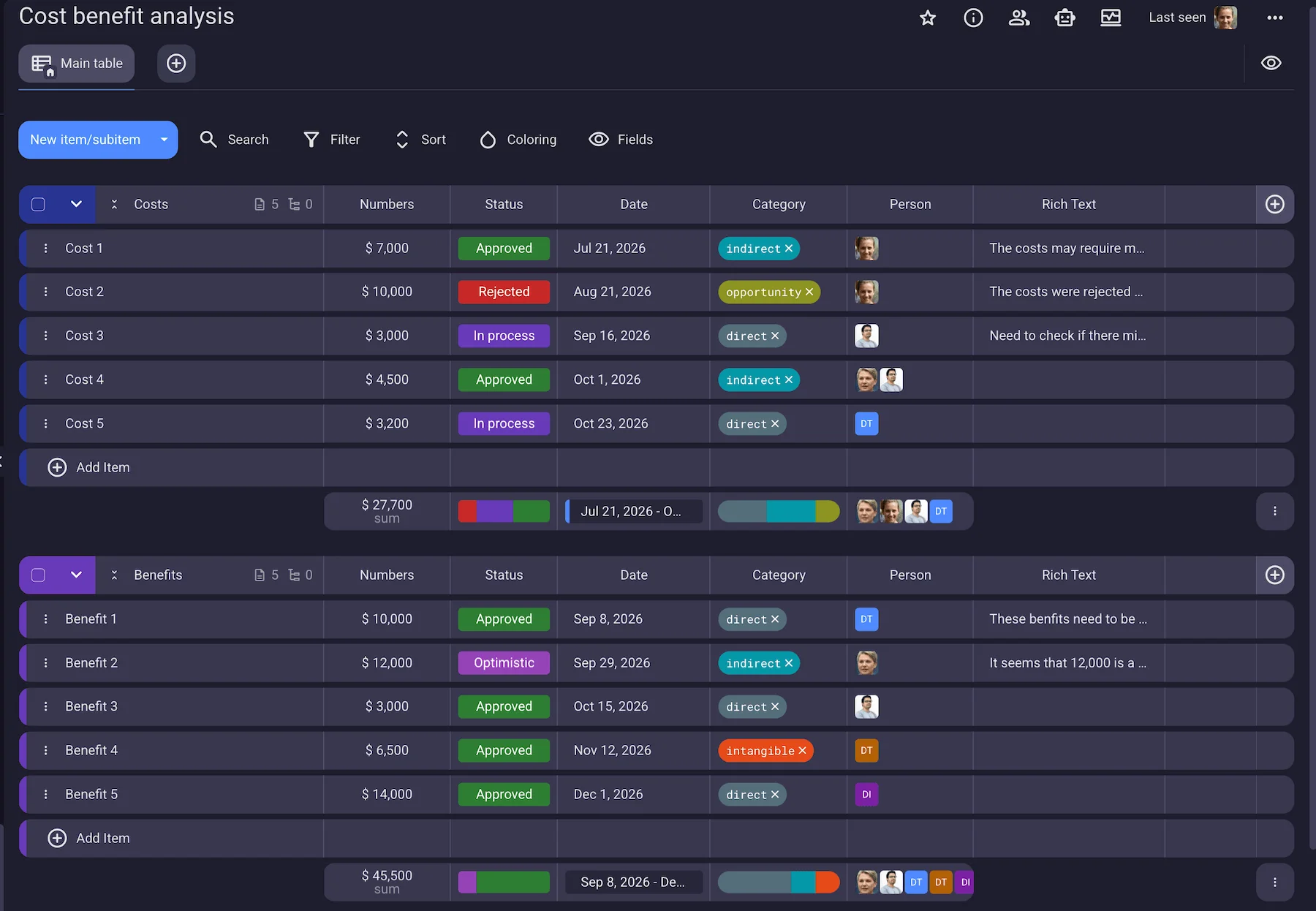Open the date cell for Benefit 3
This screenshot has height=911, width=1316.
tap(633, 707)
